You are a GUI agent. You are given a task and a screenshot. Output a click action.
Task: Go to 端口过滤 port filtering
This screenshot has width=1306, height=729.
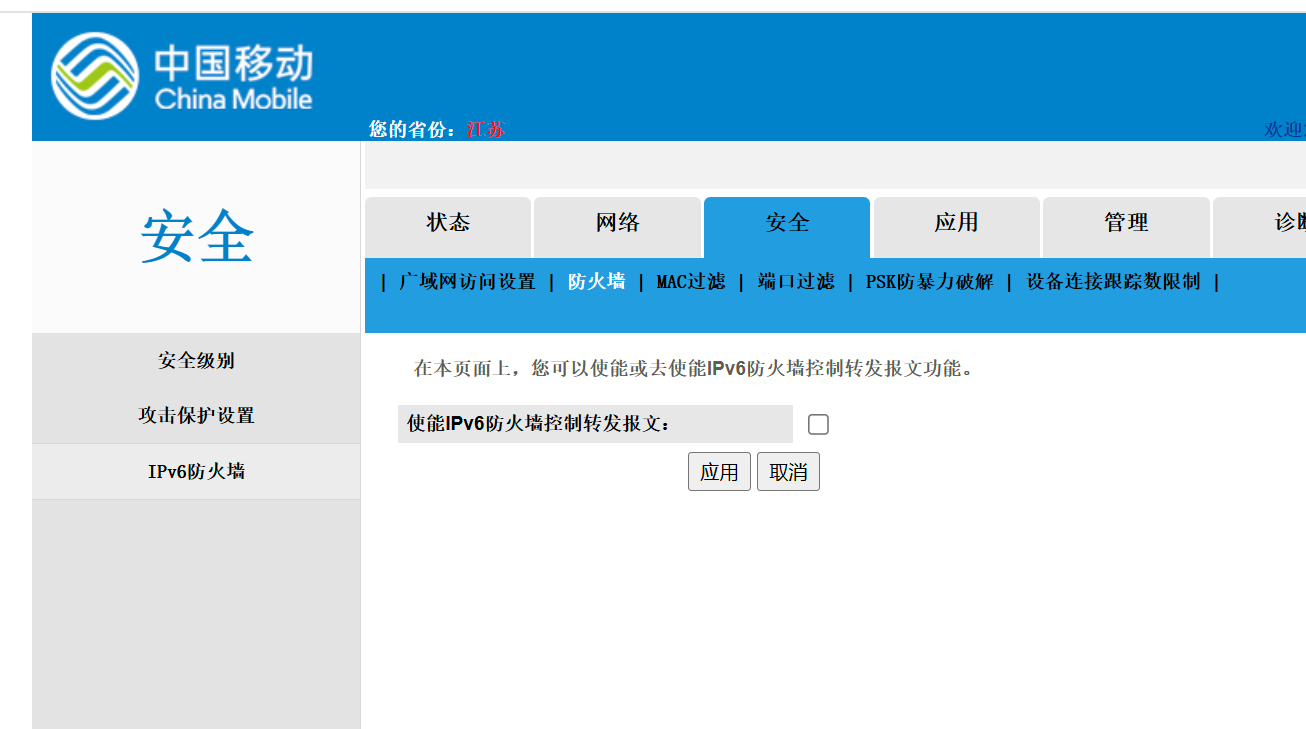(x=796, y=282)
